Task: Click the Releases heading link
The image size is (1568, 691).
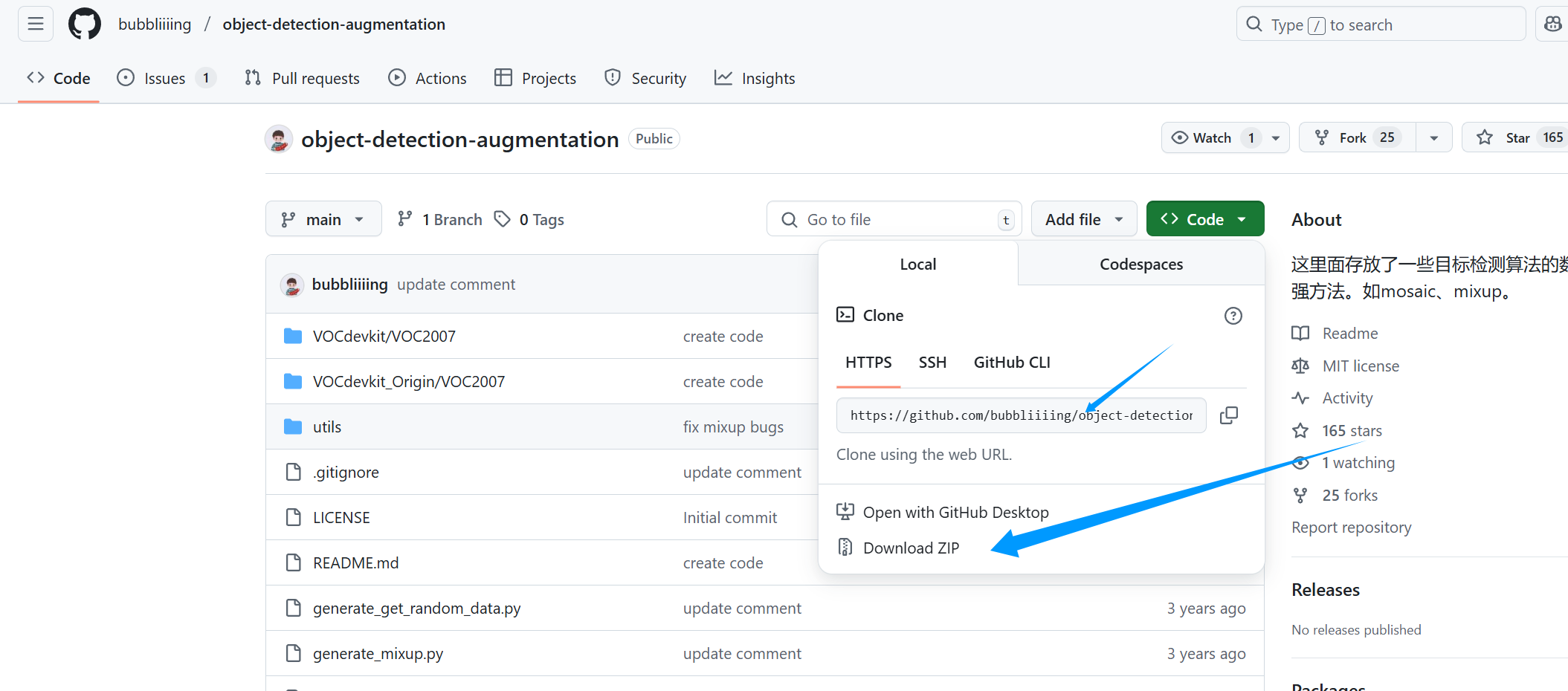Action: [1326, 590]
